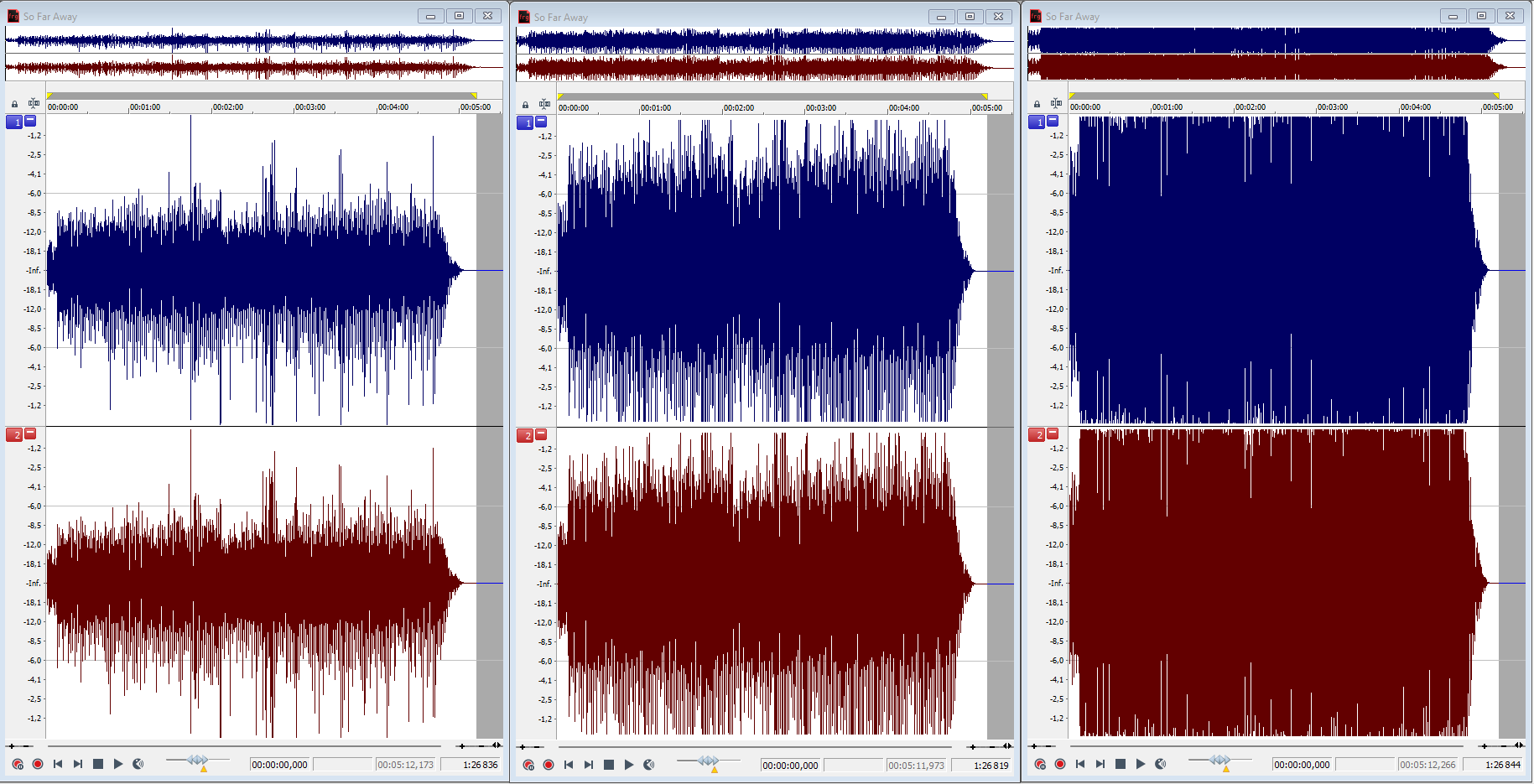The height and width of the screenshot is (784, 1534).
Task: Click the 00:02:00 ruler mark in middle window
Action: click(x=738, y=108)
